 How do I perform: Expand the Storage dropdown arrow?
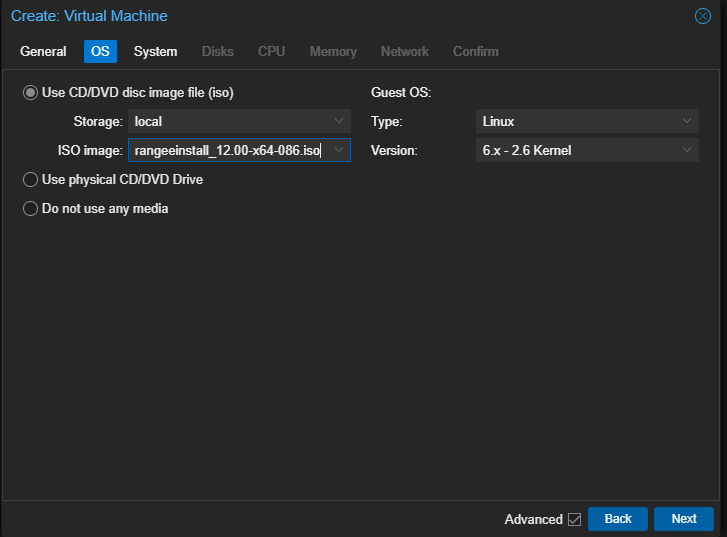click(339, 121)
